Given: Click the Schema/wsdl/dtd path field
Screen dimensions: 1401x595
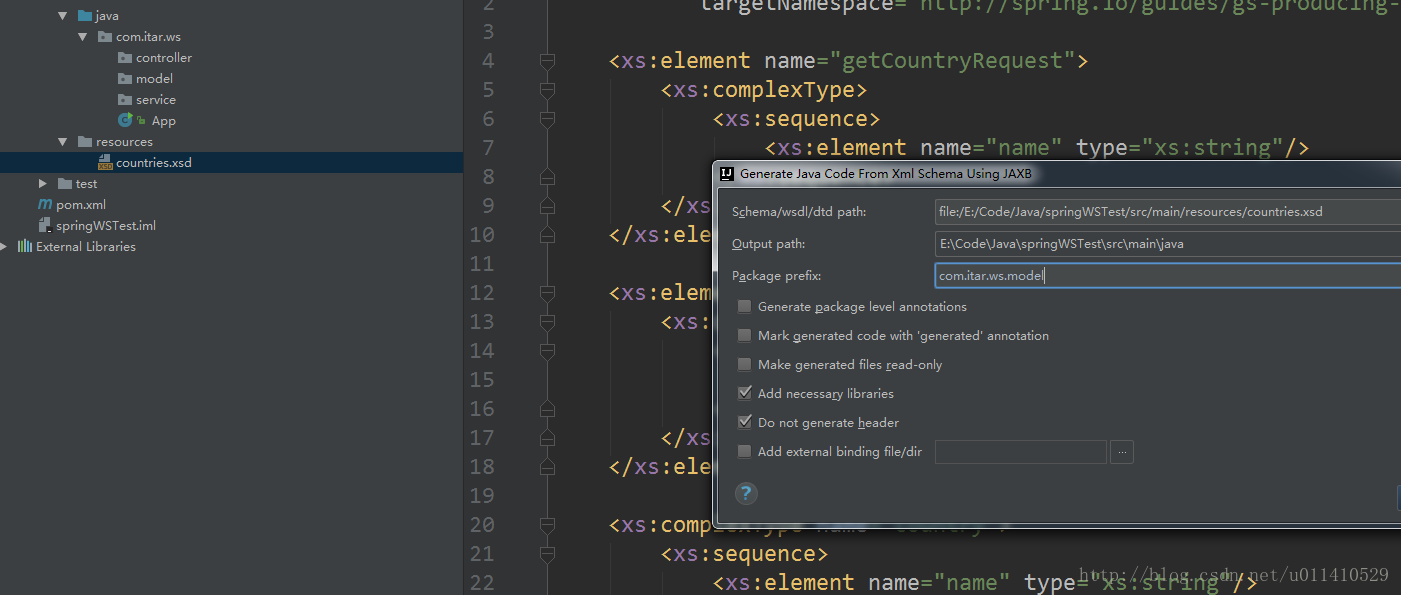Looking at the screenshot, I should 1167,212.
